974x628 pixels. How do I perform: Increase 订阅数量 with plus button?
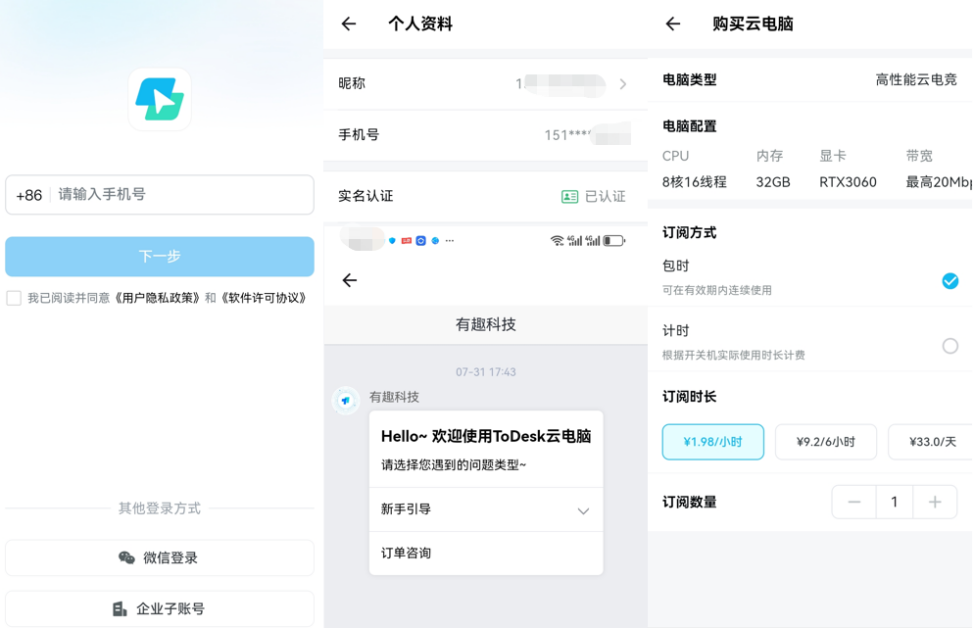[x=935, y=502]
